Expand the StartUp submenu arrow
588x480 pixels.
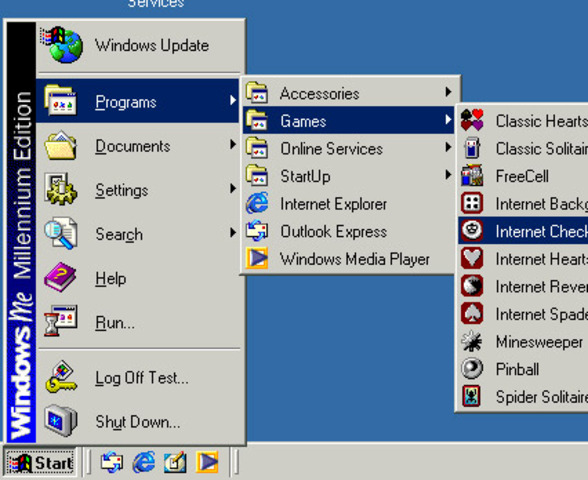pos(448,175)
